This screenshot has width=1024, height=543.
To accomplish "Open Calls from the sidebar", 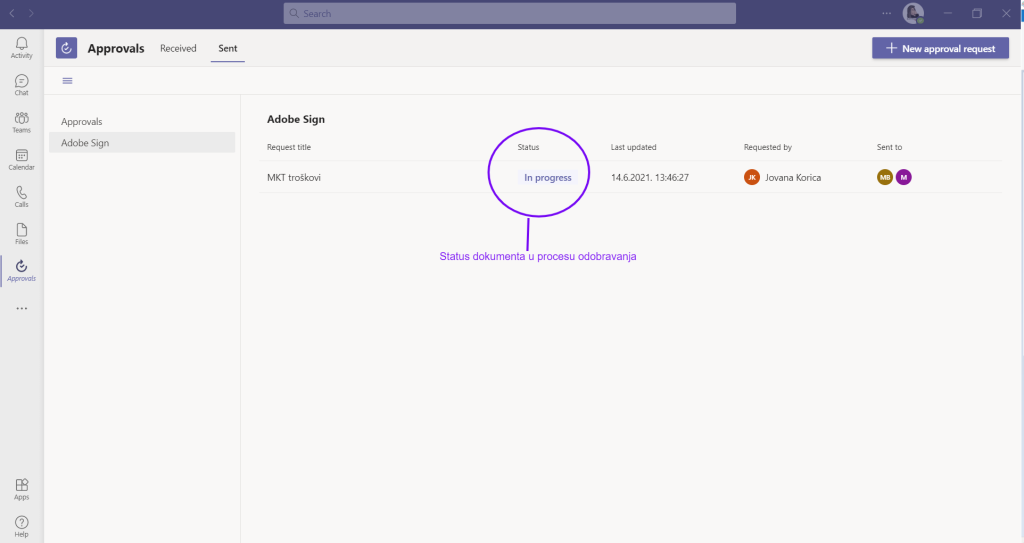I will pyautogui.click(x=21, y=196).
